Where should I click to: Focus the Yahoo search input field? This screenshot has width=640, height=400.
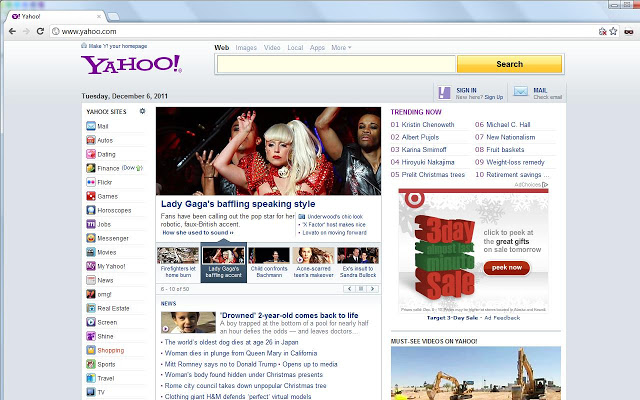coord(336,64)
